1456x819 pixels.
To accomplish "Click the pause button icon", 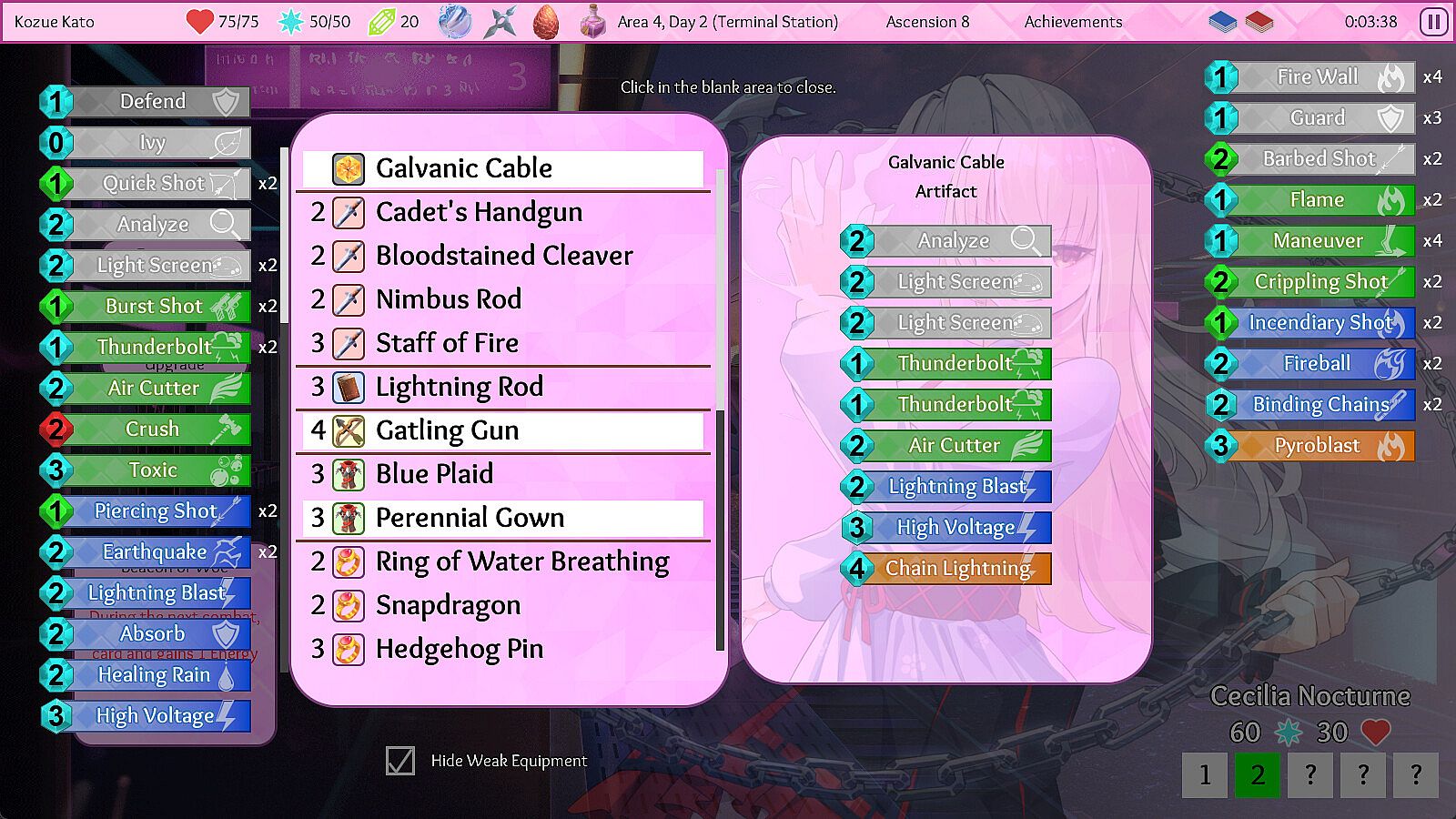I will click(x=1433, y=21).
